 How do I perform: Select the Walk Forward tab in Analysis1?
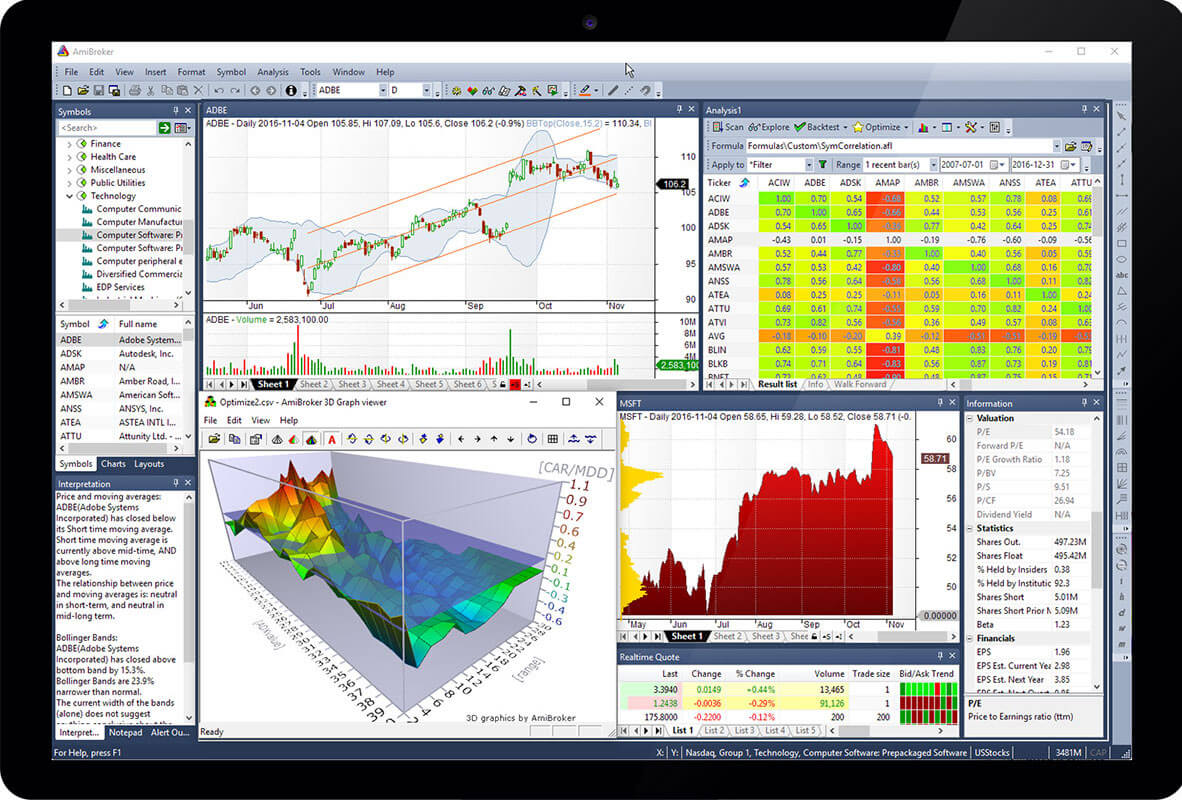(x=860, y=385)
